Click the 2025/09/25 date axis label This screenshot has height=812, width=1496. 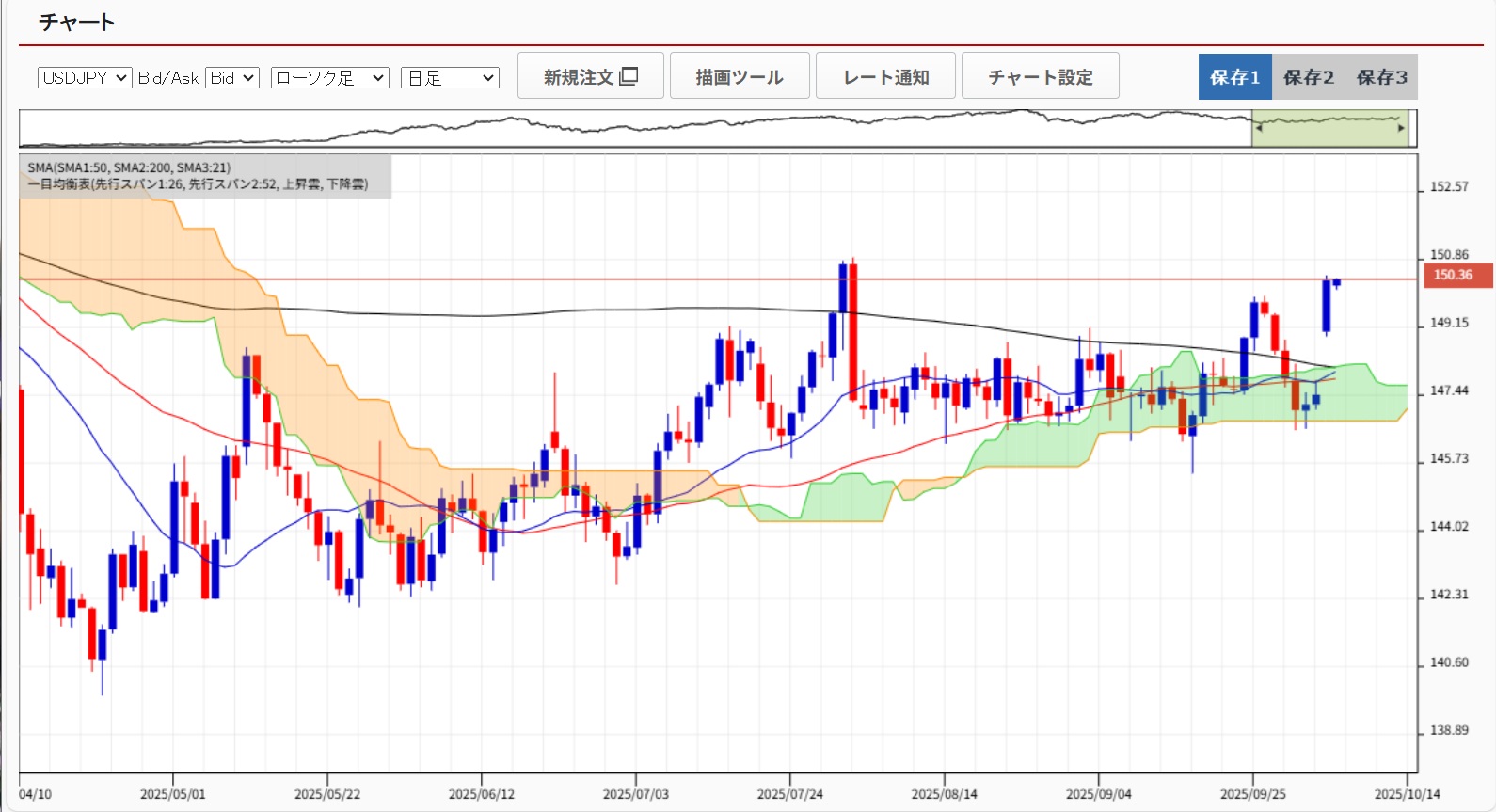click(x=1250, y=794)
